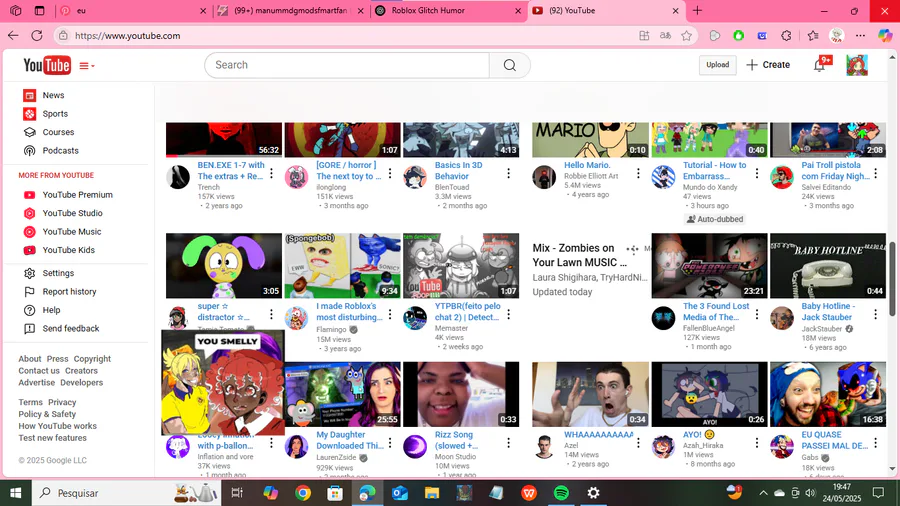Open Spotify from the taskbar
Image resolution: width=900 pixels, height=506 pixels.
(x=561, y=493)
